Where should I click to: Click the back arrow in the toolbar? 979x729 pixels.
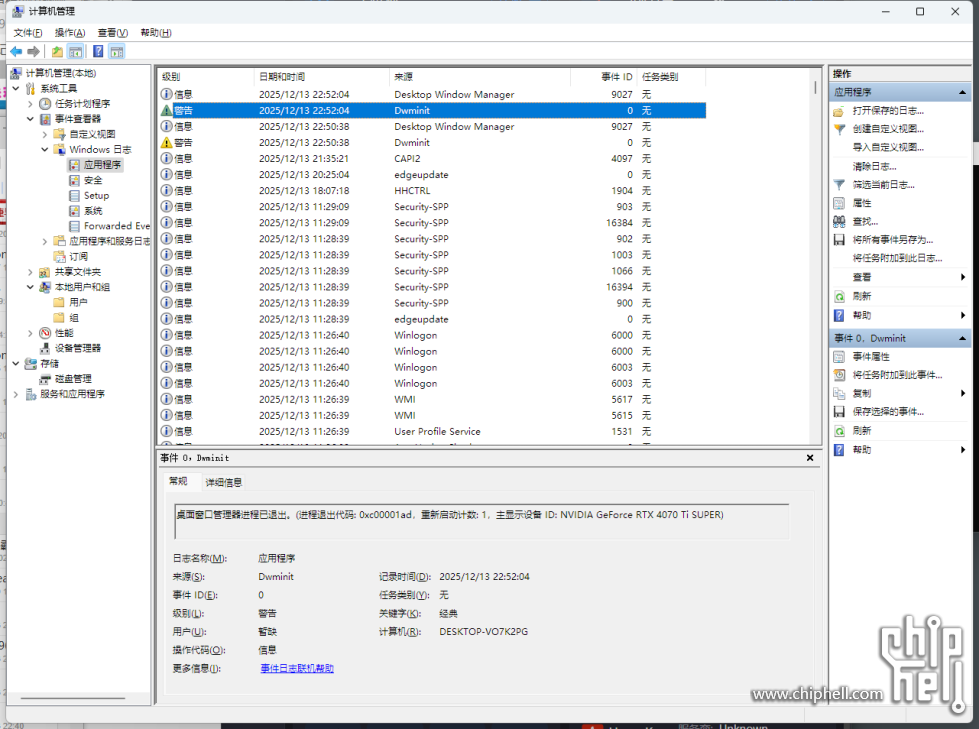(16, 52)
